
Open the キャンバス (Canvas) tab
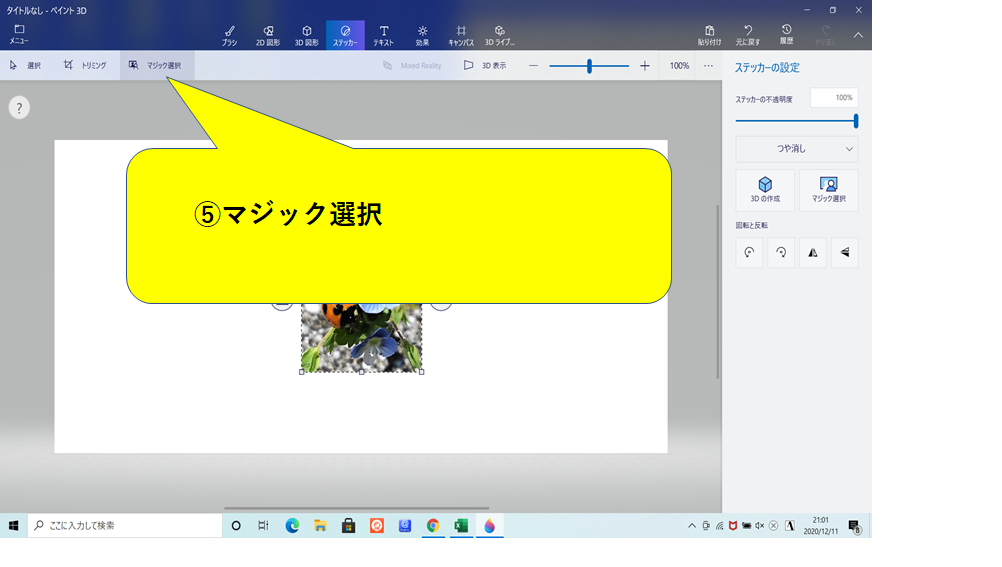[x=461, y=35]
